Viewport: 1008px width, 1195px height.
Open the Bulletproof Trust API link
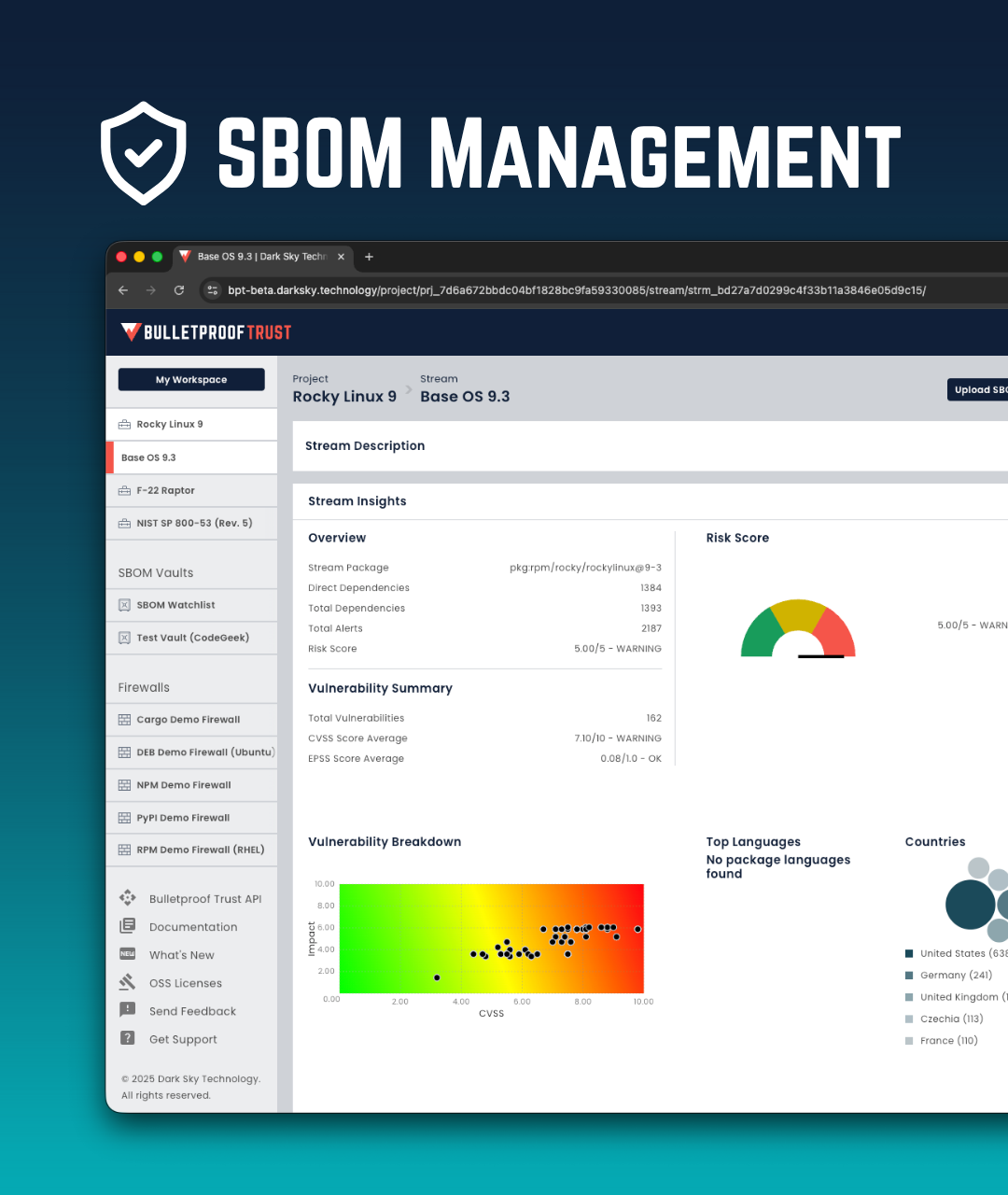205,899
